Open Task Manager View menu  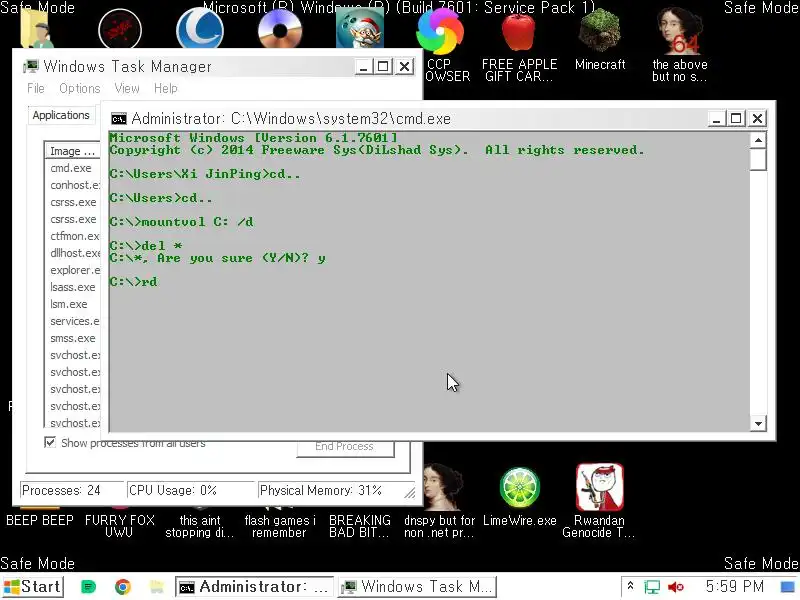(127, 88)
